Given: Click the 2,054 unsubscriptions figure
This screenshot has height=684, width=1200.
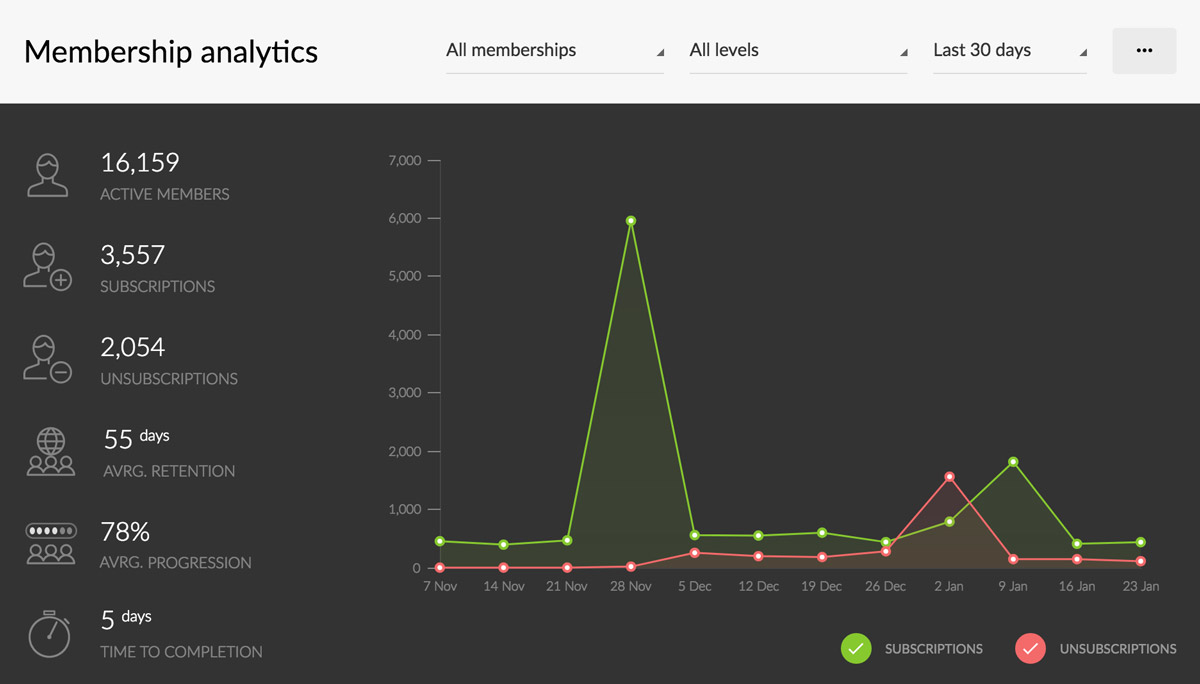Looking at the screenshot, I should click(132, 348).
